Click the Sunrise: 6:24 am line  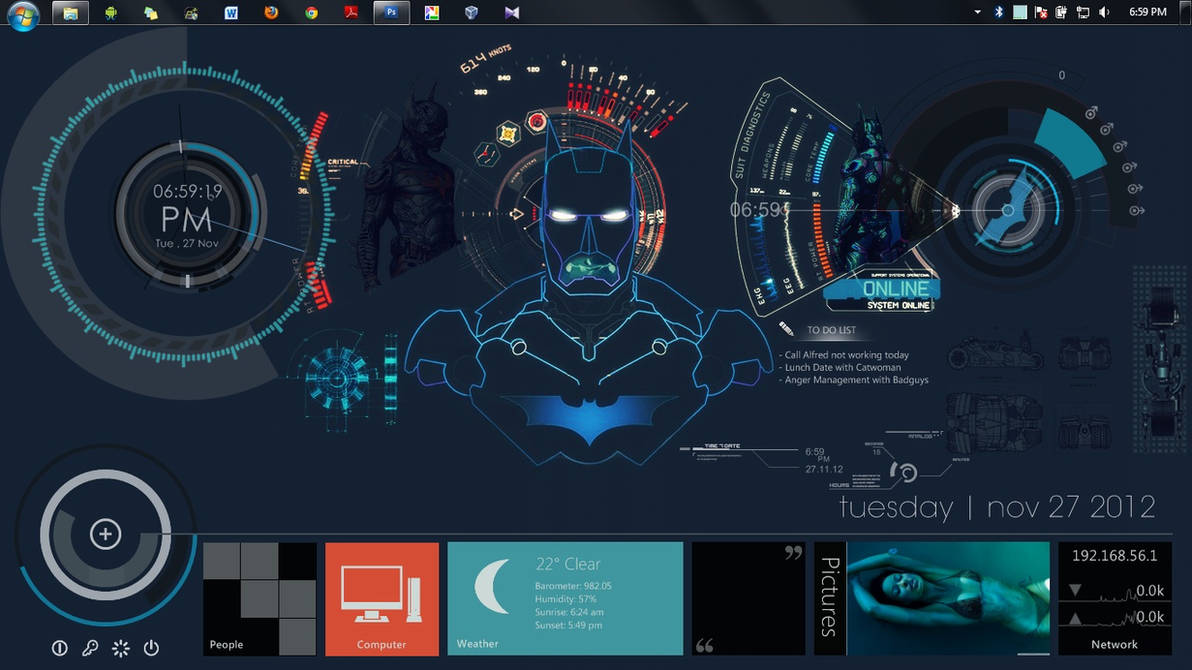(569, 612)
